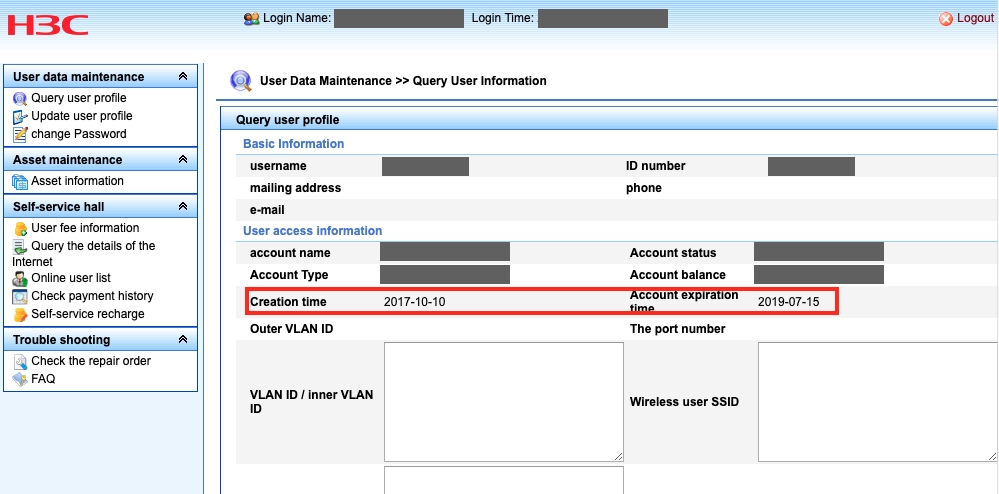Click the Account balance label
Screen dimensions: 999x494
pyautogui.click(x=678, y=275)
